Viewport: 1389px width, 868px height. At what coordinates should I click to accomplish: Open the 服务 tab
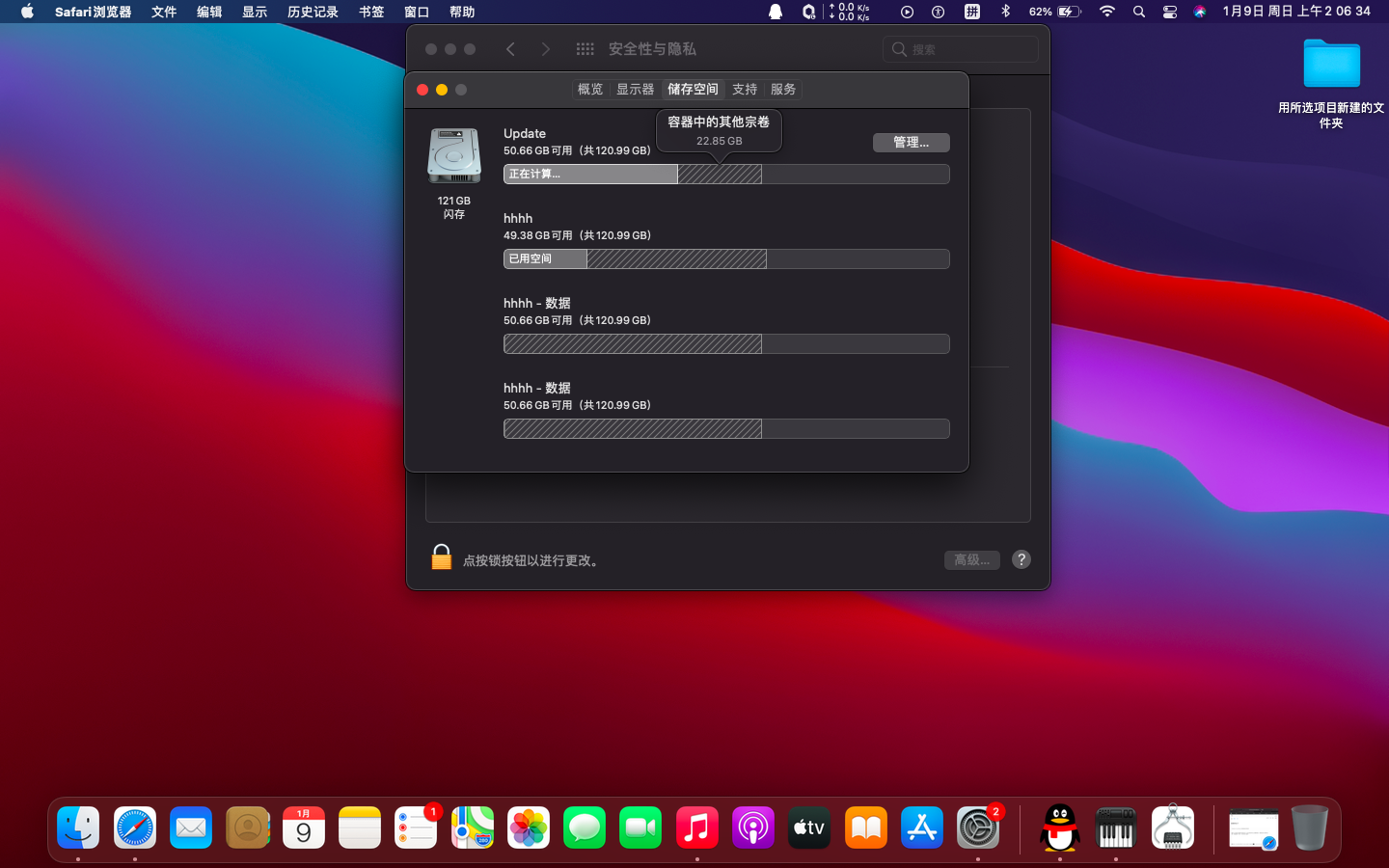point(782,89)
